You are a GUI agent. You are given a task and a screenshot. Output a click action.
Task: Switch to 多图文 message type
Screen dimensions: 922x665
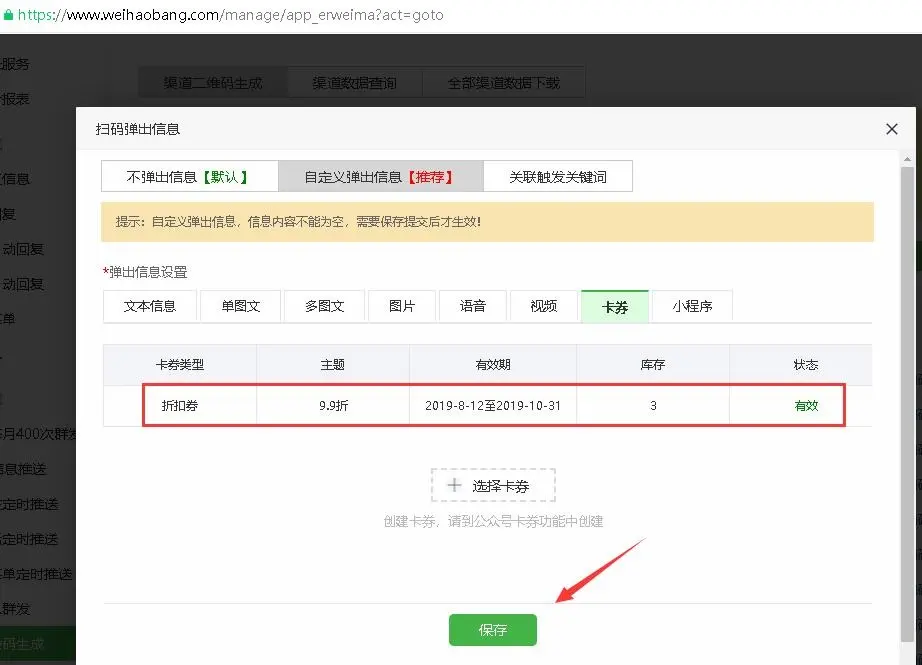point(325,306)
